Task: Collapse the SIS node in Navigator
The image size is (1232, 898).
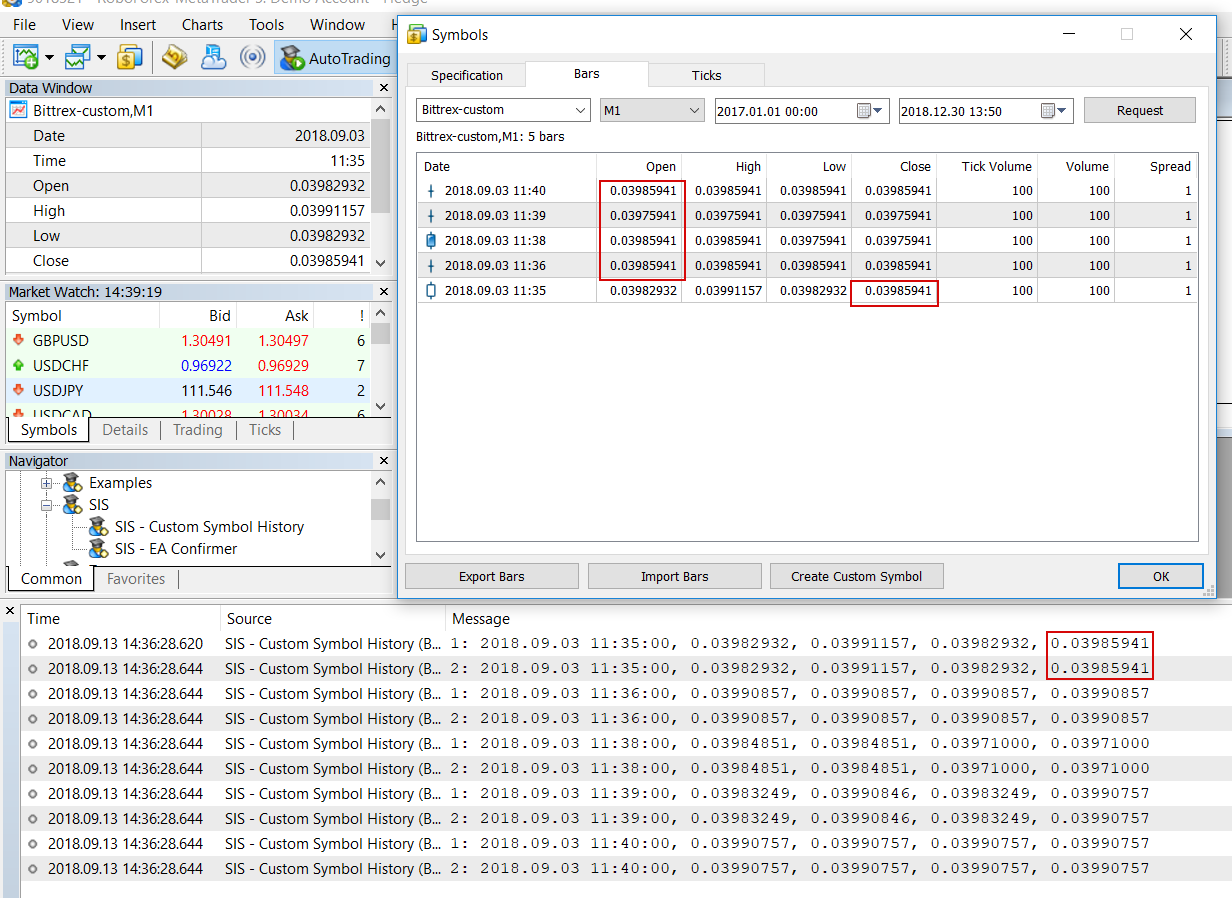Action: point(46,505)
